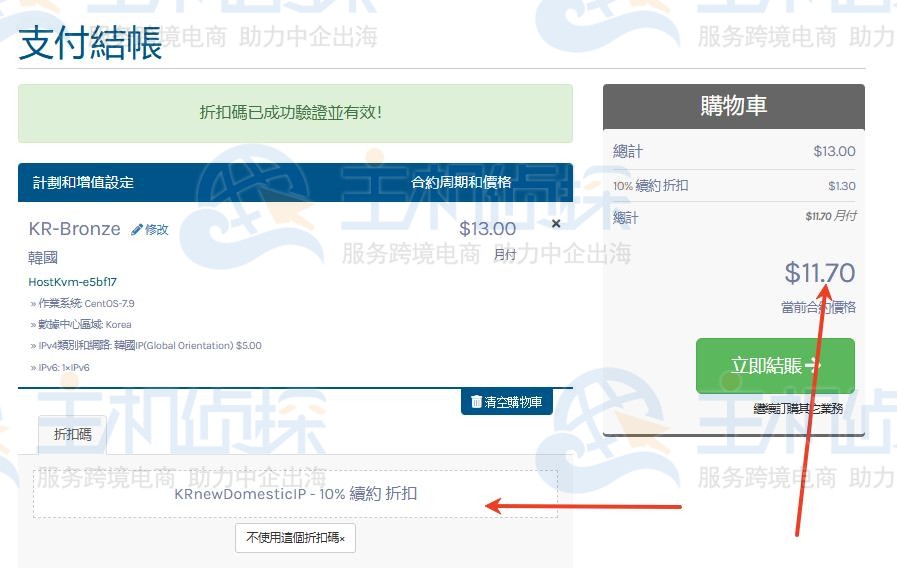Expand the IPv4類別和網路 韓國IP detail row
Viewport: 897px width, 576px height.
point(146,345)
